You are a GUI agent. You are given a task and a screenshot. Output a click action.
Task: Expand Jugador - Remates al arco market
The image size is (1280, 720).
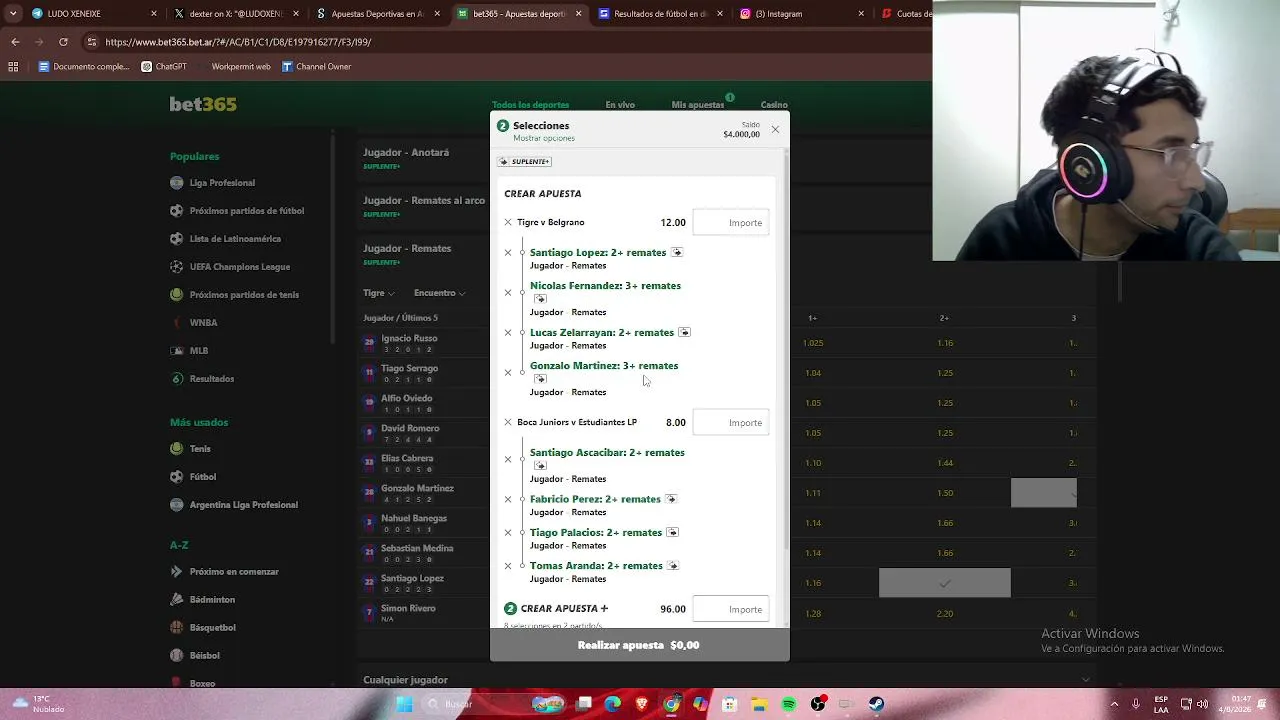pyautogui.click(x=424, y=201)
